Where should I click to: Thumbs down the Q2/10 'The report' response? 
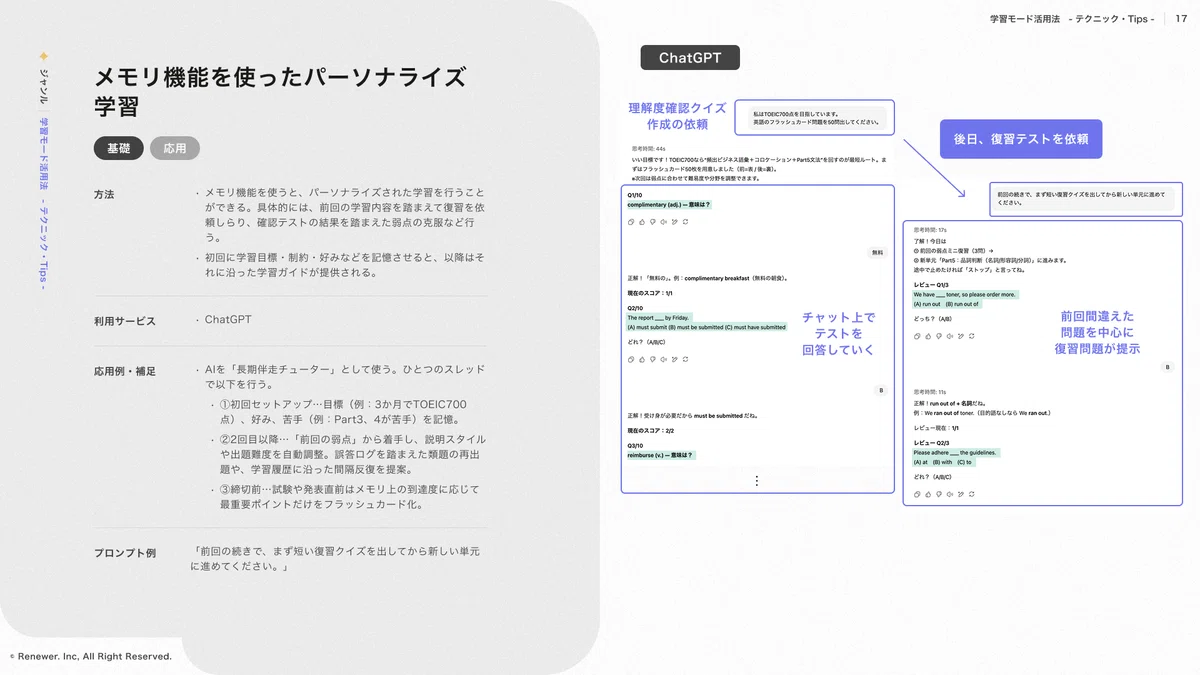653,359
